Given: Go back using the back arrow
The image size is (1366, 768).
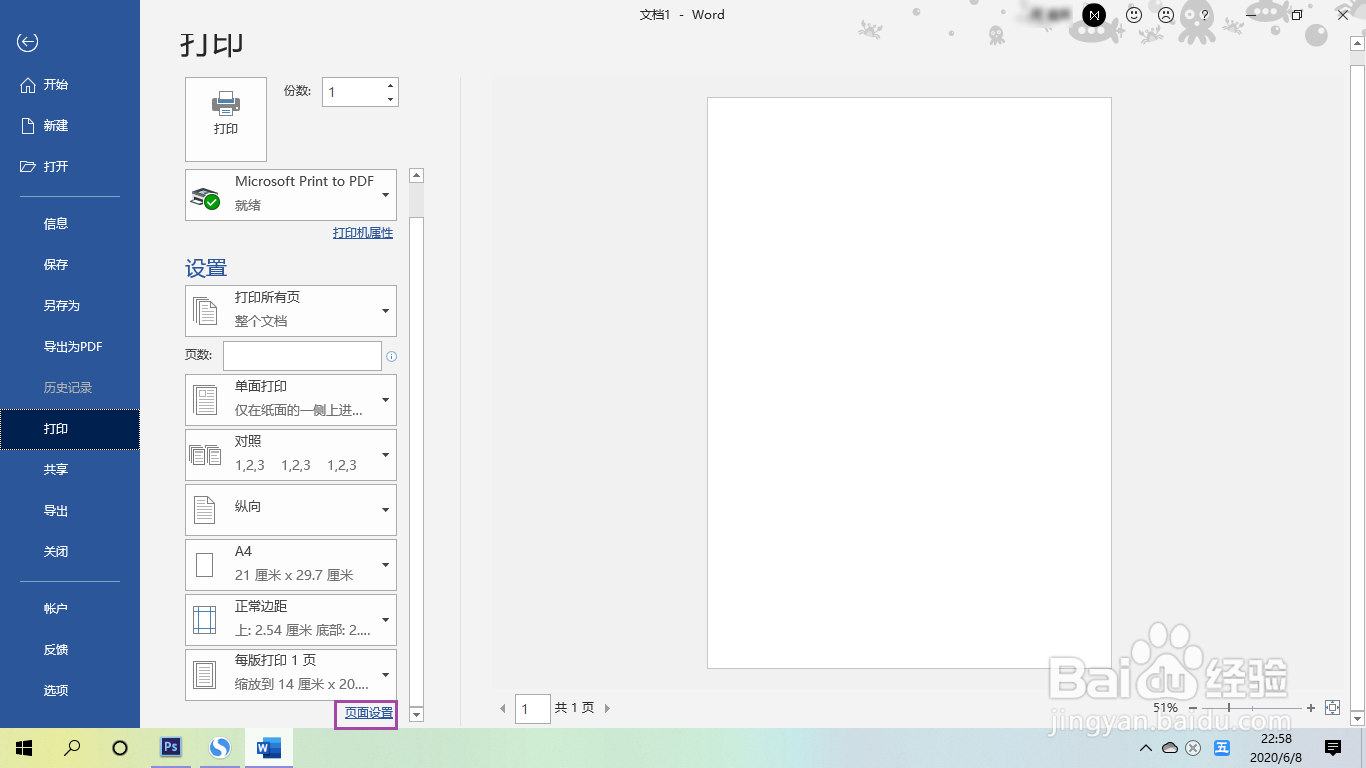Looking at the screenshot, I should pyautogui.click(x=28, y=42).
